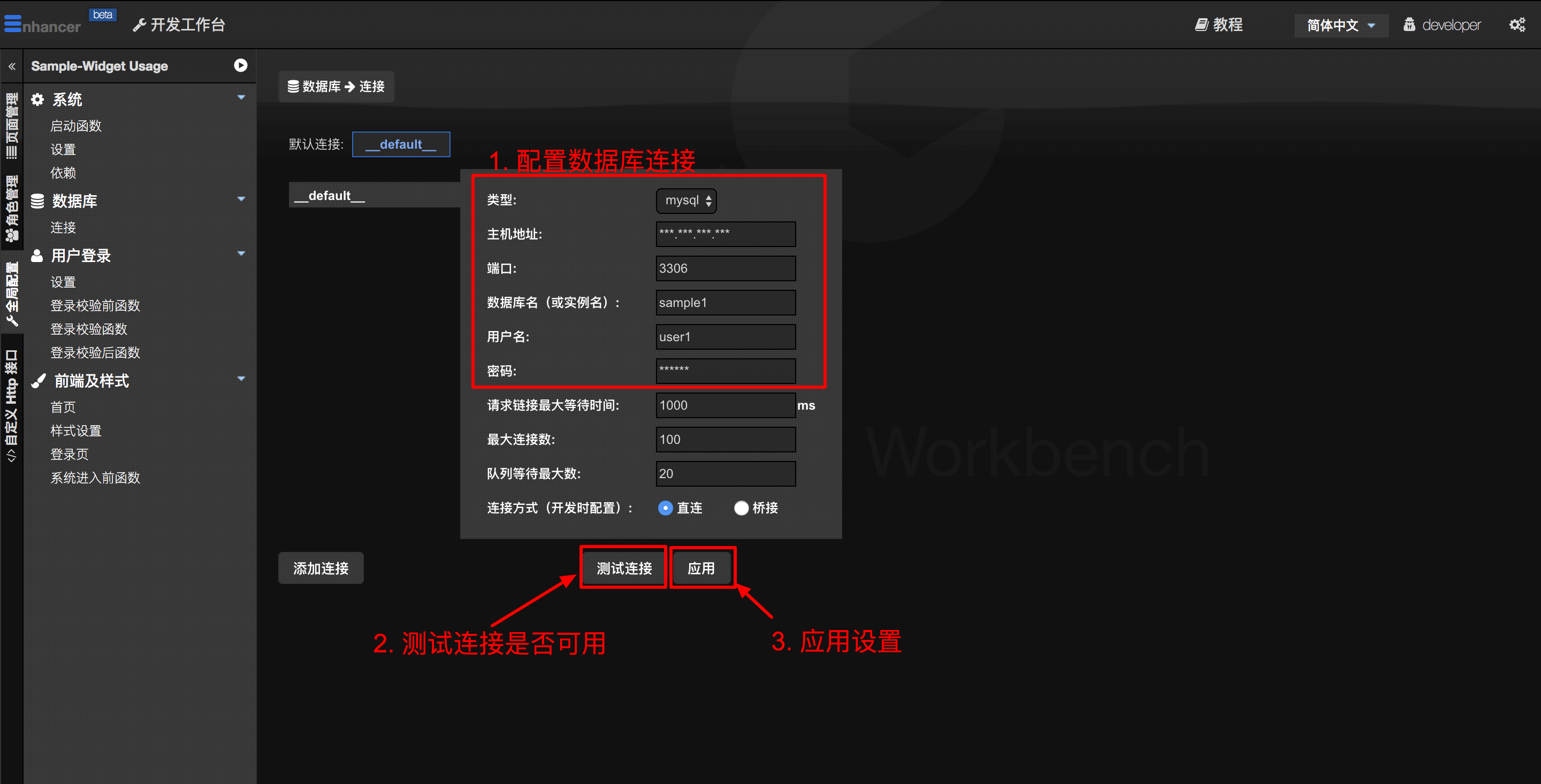
Task: Click the Enhancer logo icon
Action: click(12, 24)
